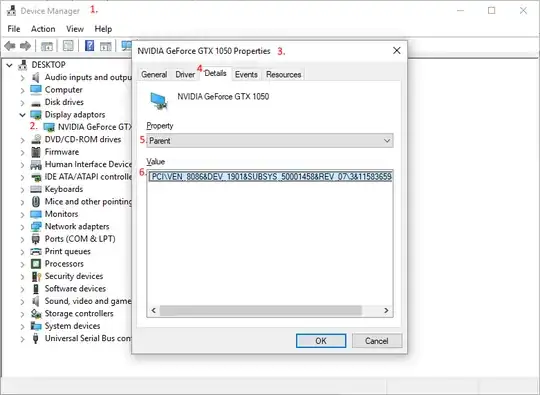Expand the Audio inputs and outputs chevron
The height and width of the screenshot is (395, 540).
(x=22, y=78)
